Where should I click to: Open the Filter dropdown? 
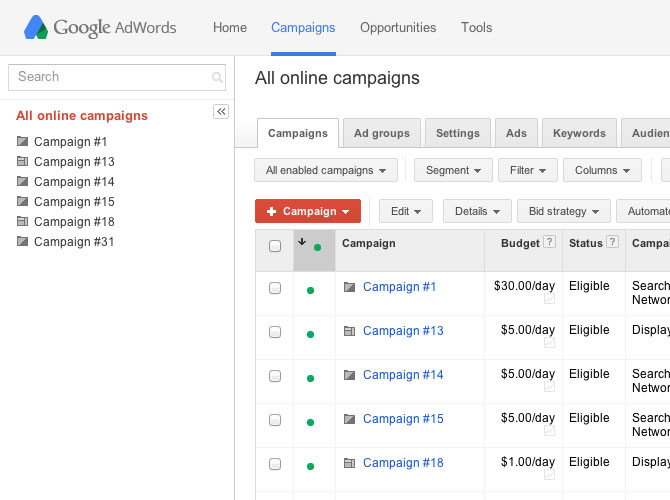click(x=528, y=170)
